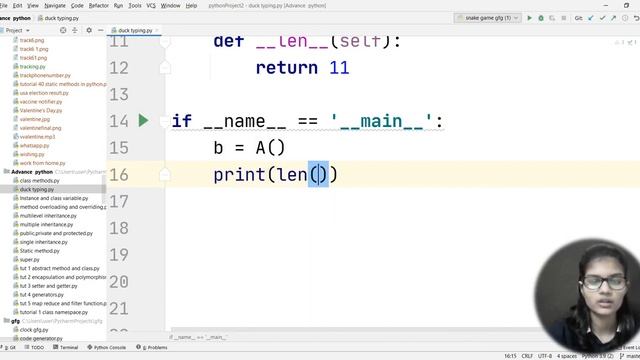Open whatsapp.py in project tree
Viewport: 640px width, 360px height.
(34, 145)
